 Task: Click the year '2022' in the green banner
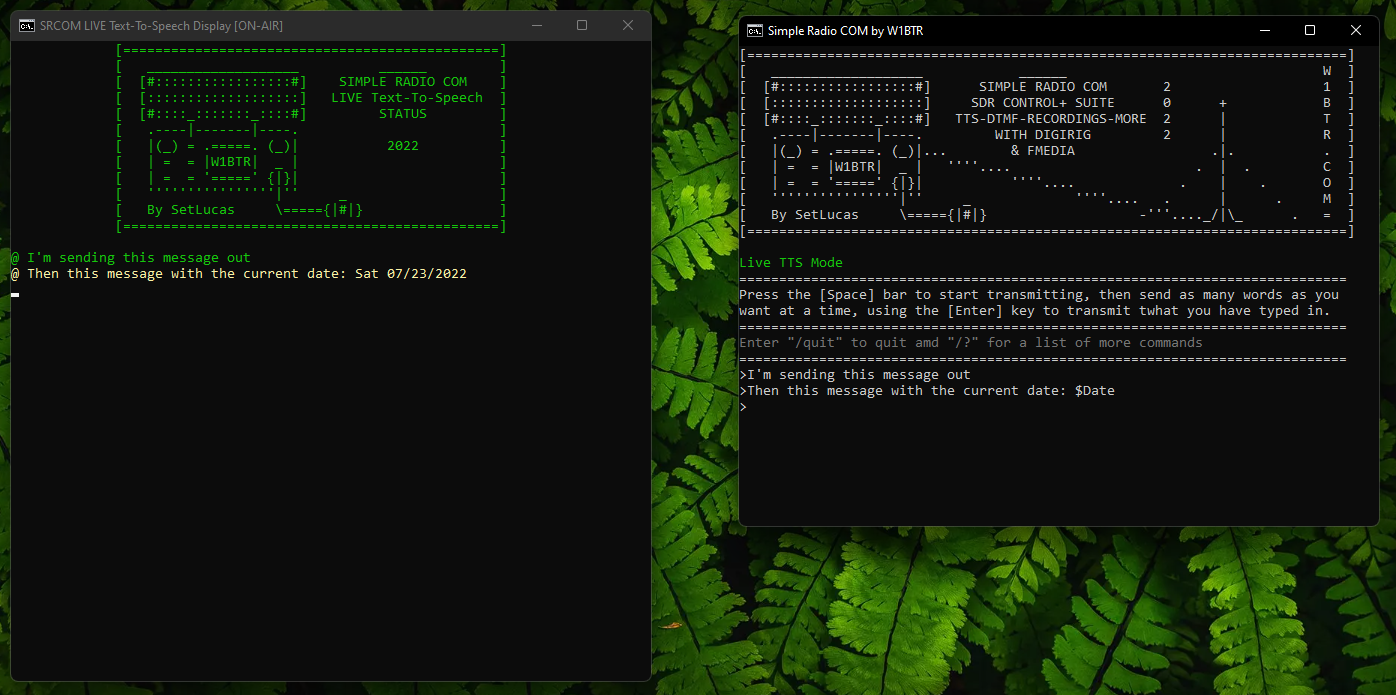coord(403,146)
